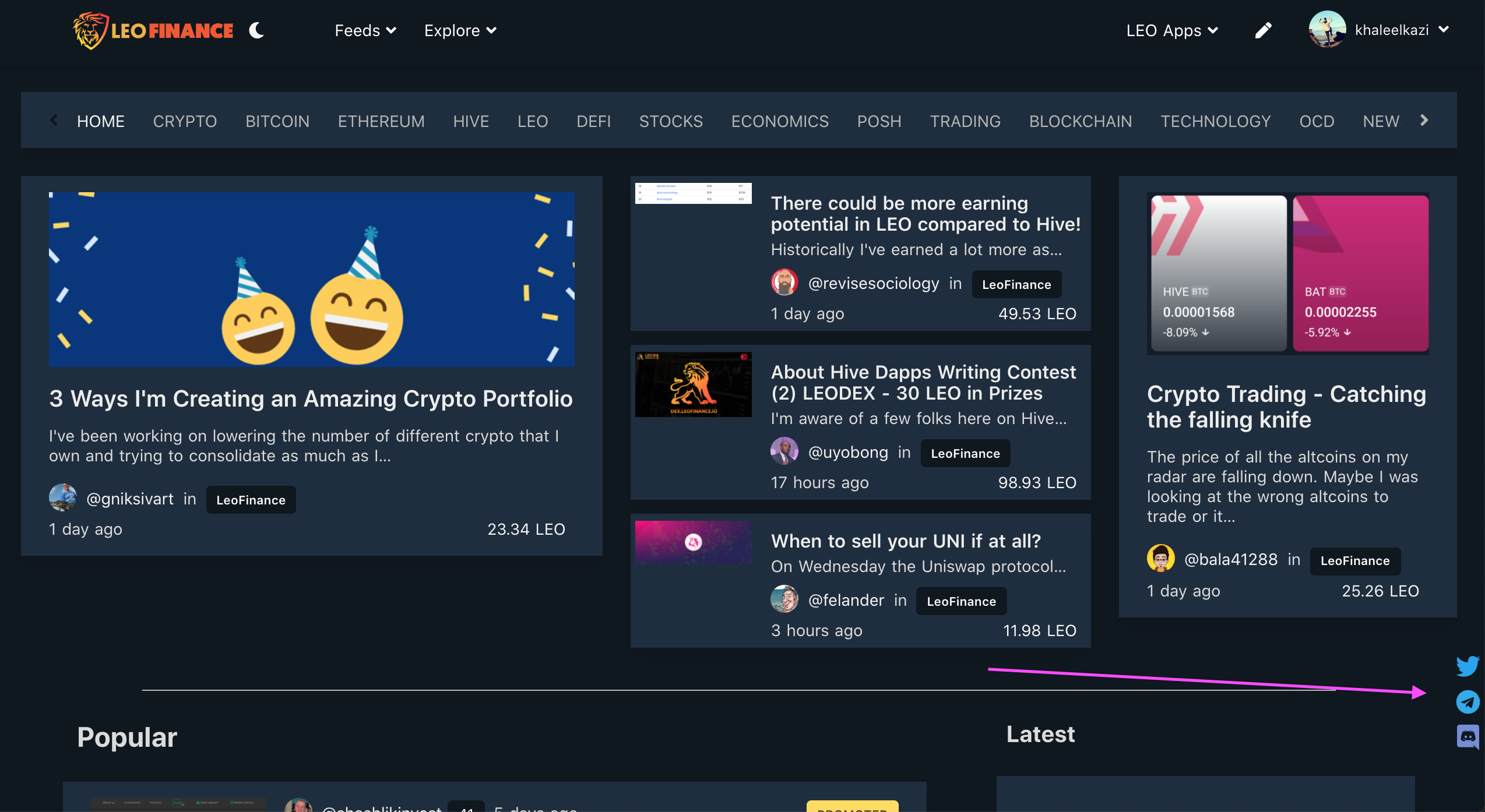The image size is (1485, 812).
Task: Click LeoFinance tag on gniksivart post
Action: [x=251, y=500]
